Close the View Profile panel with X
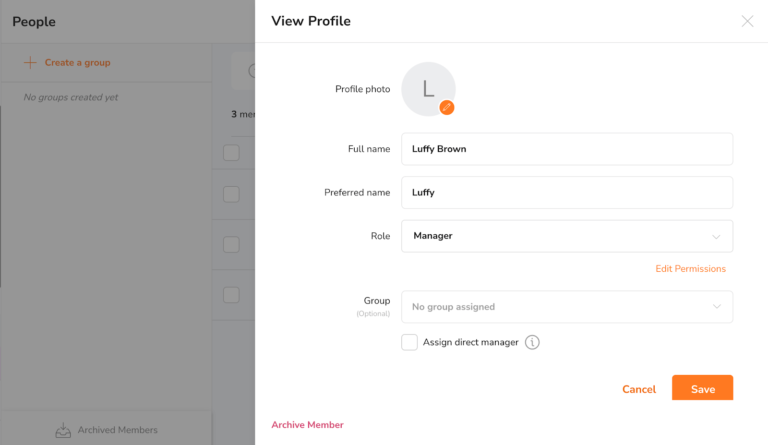768x445 pixels. 747,21
